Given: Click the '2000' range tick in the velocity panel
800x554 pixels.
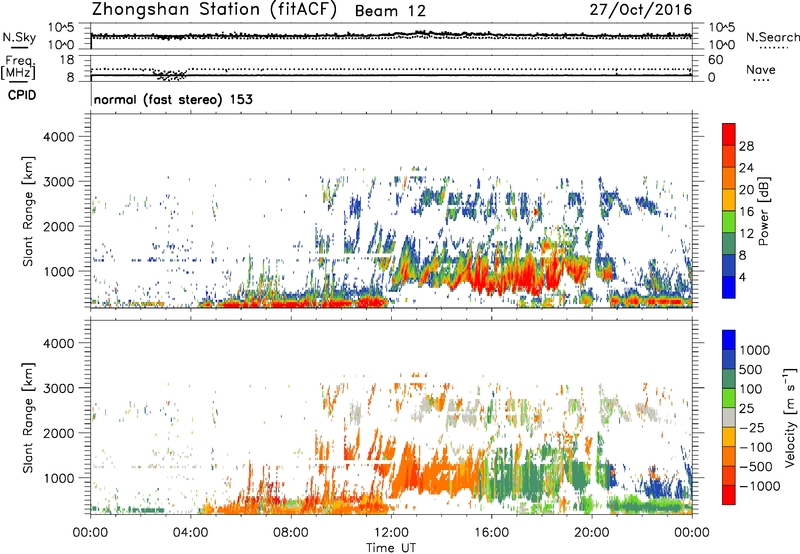Looking at the screenshot, I should pos(58,433).
